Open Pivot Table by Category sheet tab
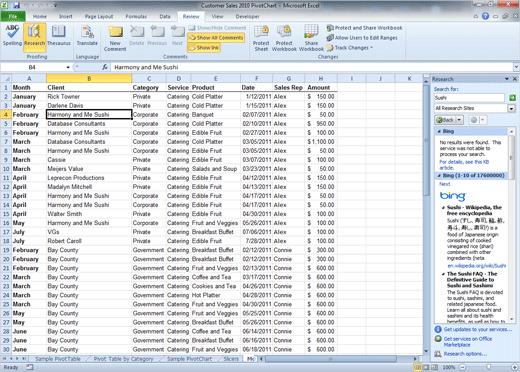 [x=123, y=359]
